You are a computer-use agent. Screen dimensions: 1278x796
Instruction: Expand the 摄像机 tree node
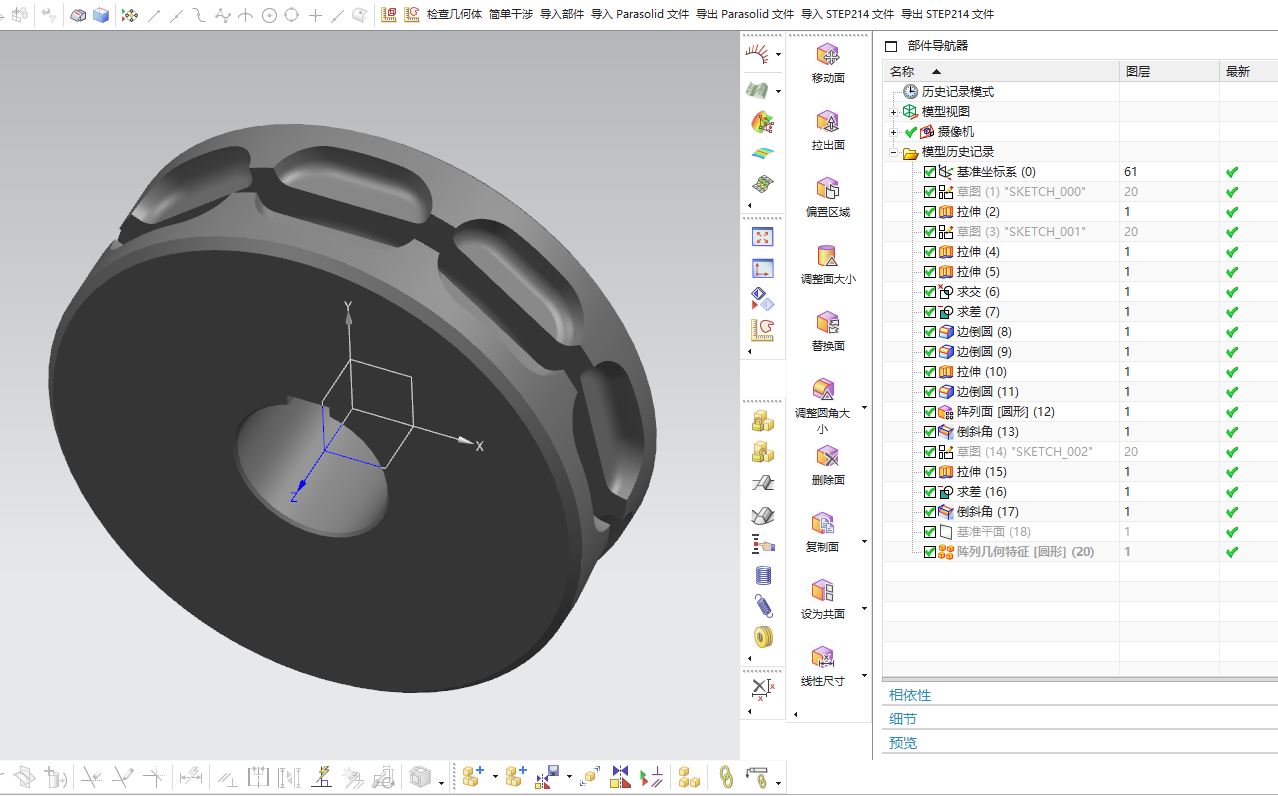pyautogui.click(x=893, y=132)
